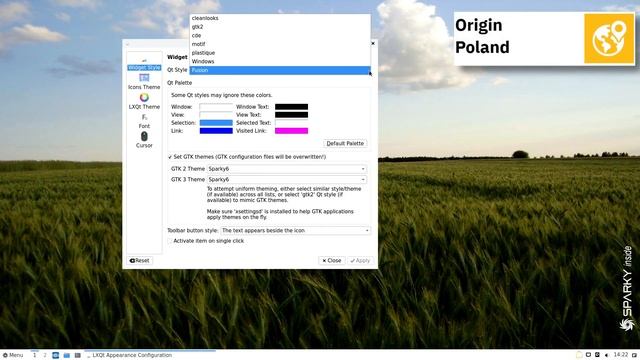Click the 14:22 clock on the taskbar

click(620, 355)
